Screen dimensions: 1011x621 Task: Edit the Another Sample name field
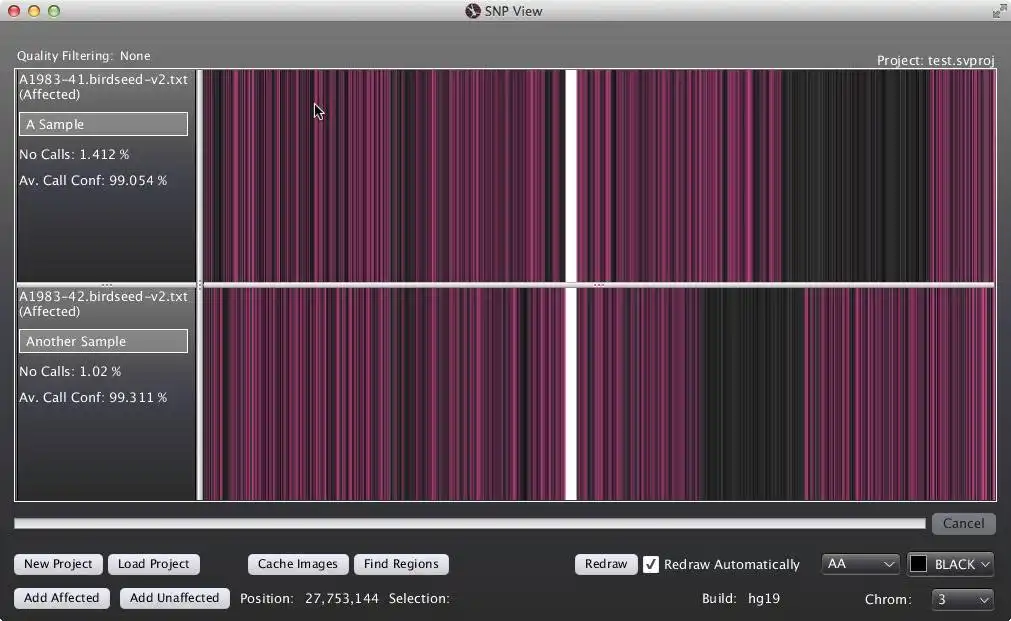point(103,341)
